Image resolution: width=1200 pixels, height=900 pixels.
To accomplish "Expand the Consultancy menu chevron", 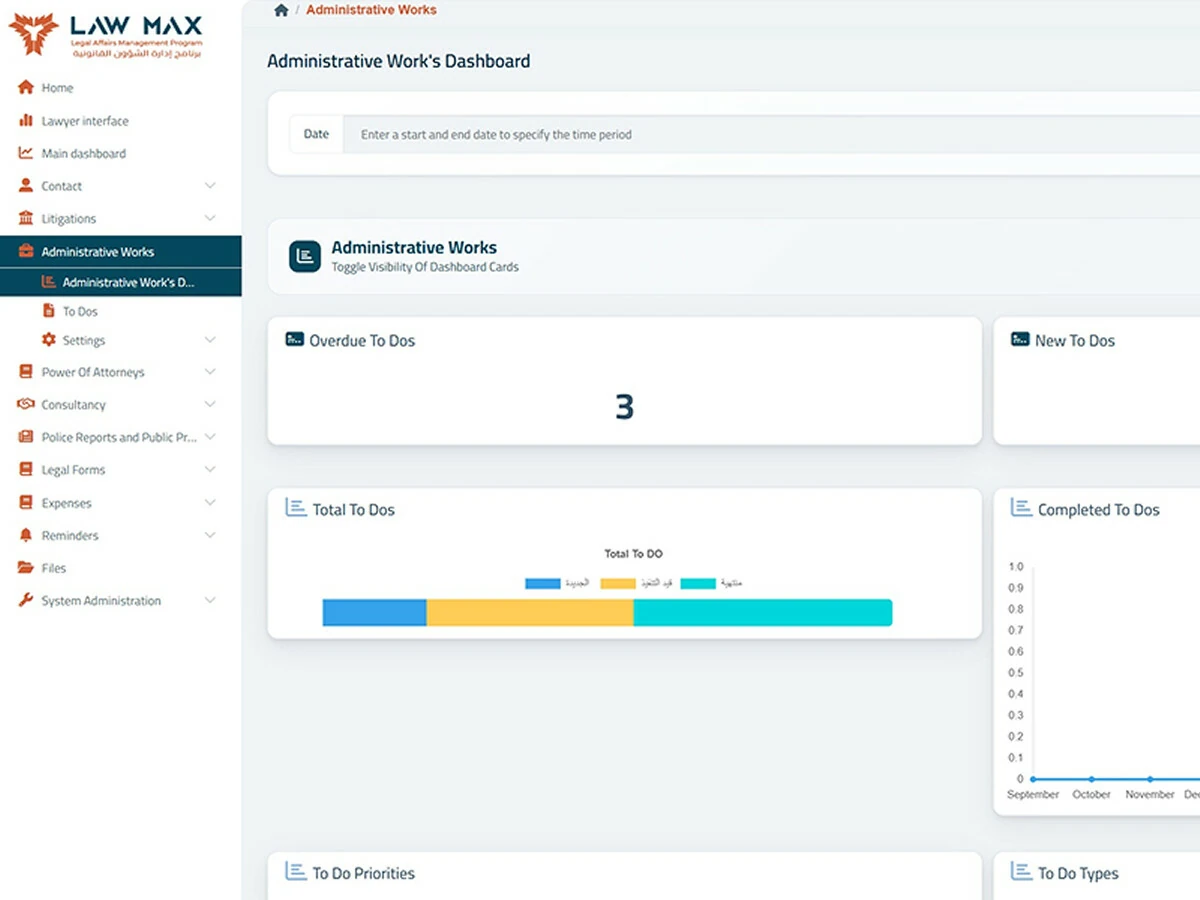I will pyautogui.click(x=210, y=404).
